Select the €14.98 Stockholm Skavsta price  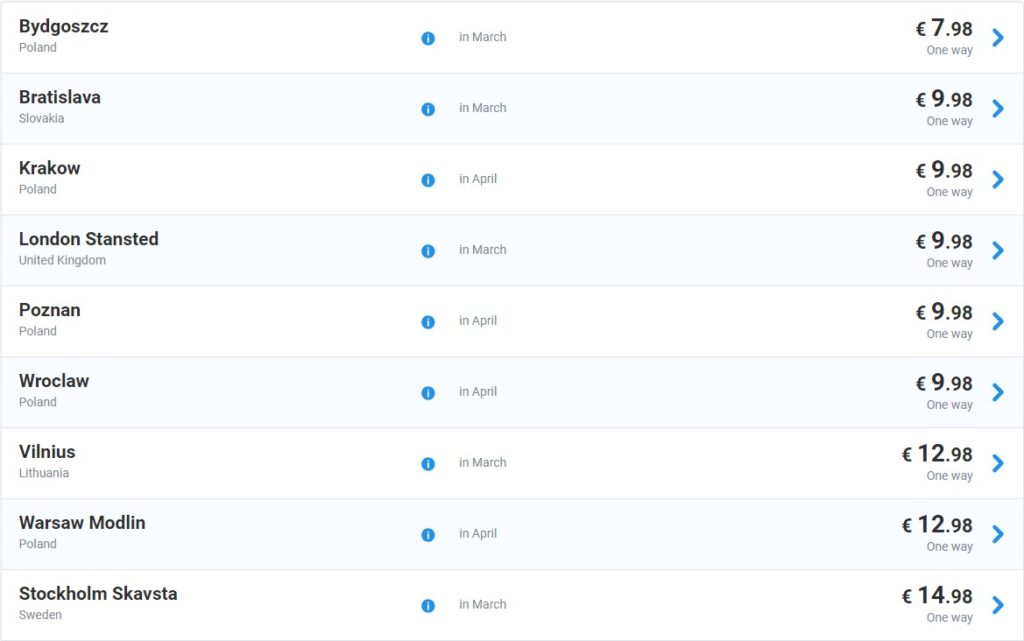pyautogui.click(x=937, y=596)
